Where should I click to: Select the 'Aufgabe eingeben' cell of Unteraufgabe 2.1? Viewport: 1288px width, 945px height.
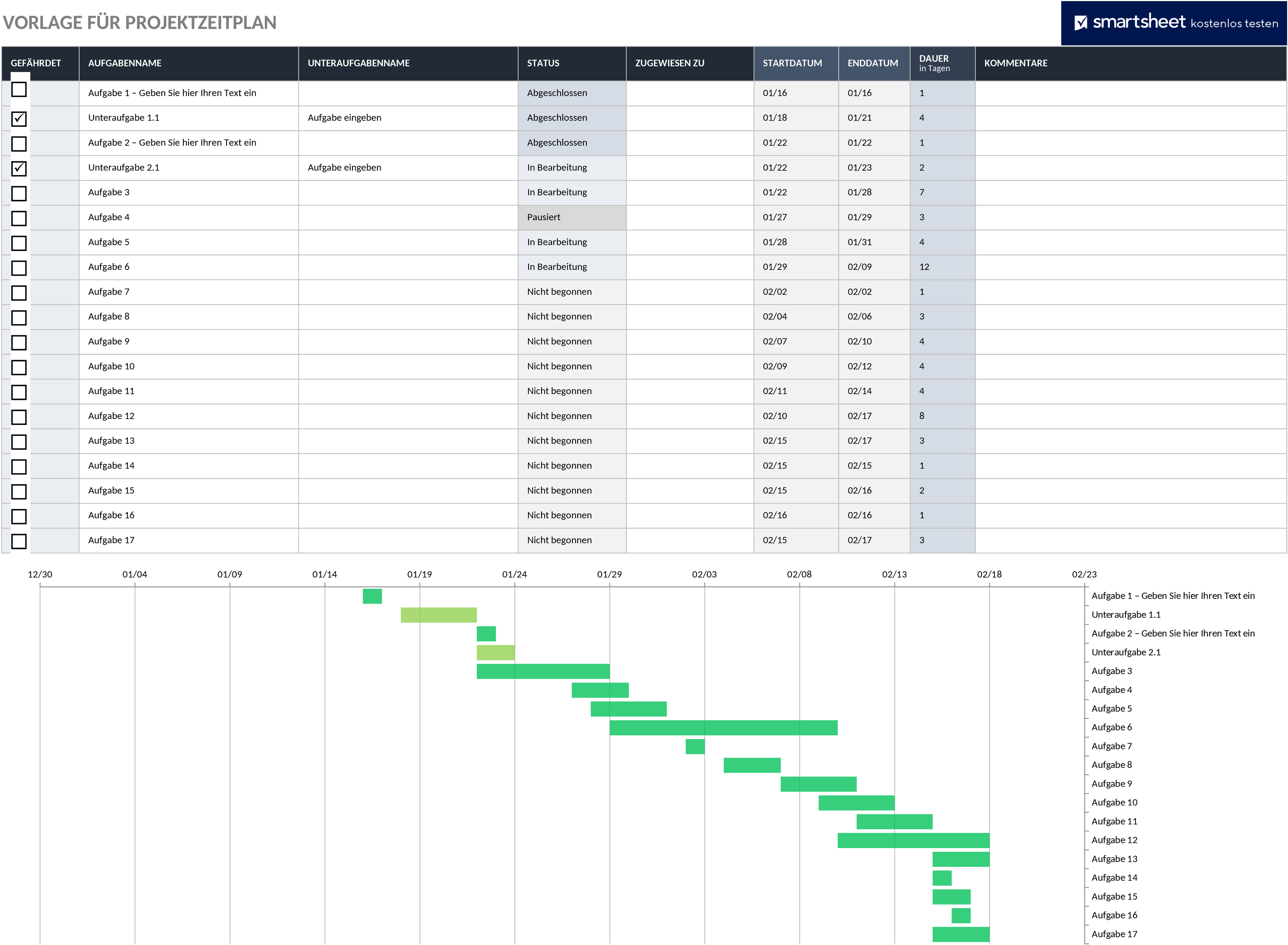coord(408,167)
